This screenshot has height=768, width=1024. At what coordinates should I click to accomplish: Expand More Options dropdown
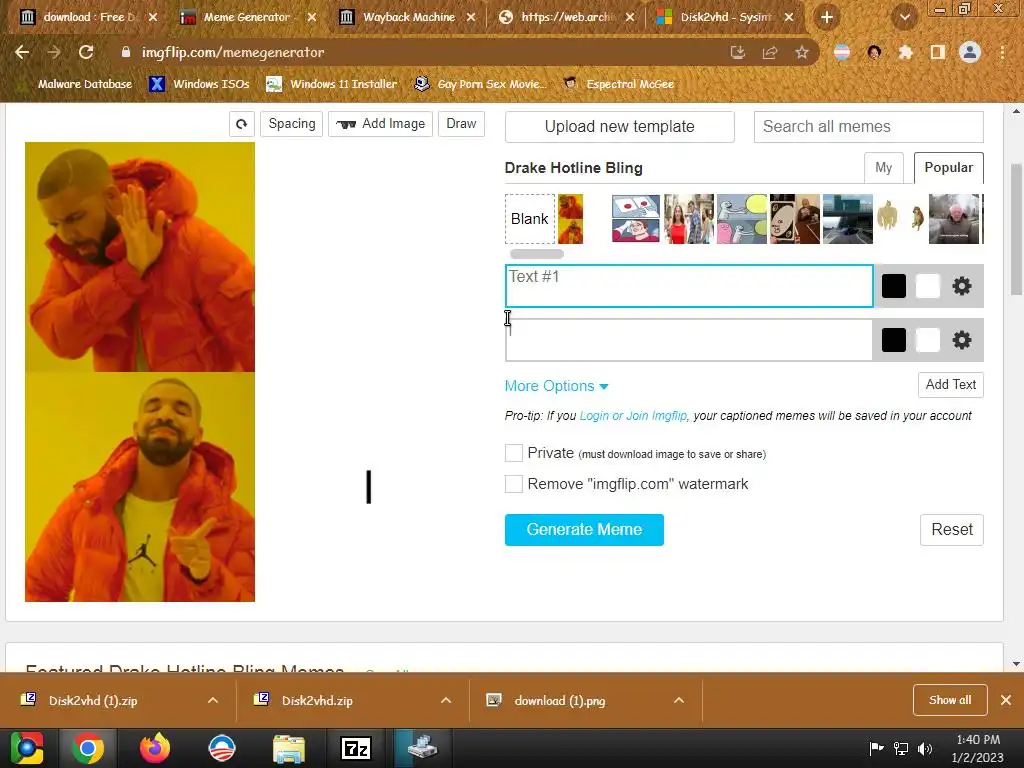[556, 386]
